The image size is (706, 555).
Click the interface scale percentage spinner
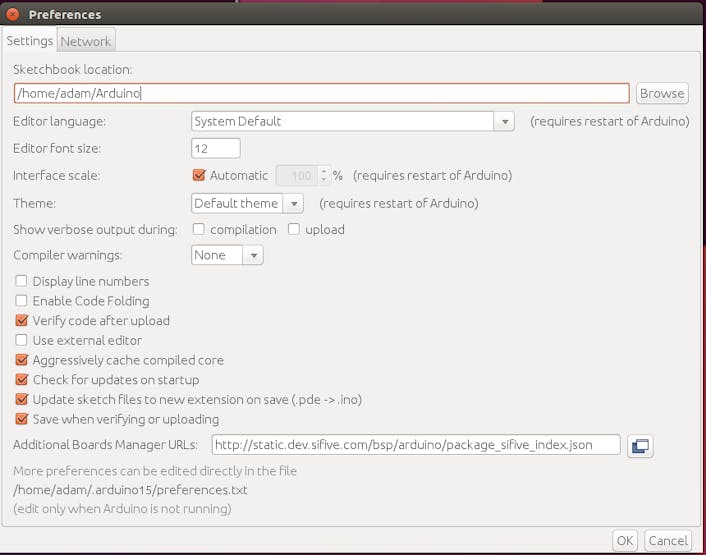click(x=303, y=176)
